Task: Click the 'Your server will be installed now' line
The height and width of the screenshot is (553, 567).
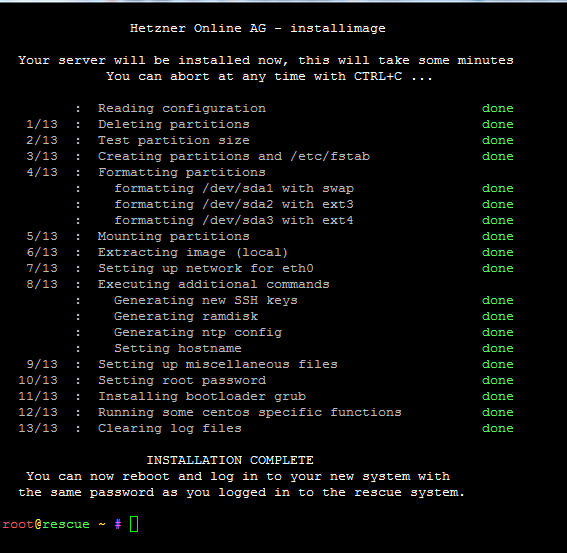Action: click(266, 60)
